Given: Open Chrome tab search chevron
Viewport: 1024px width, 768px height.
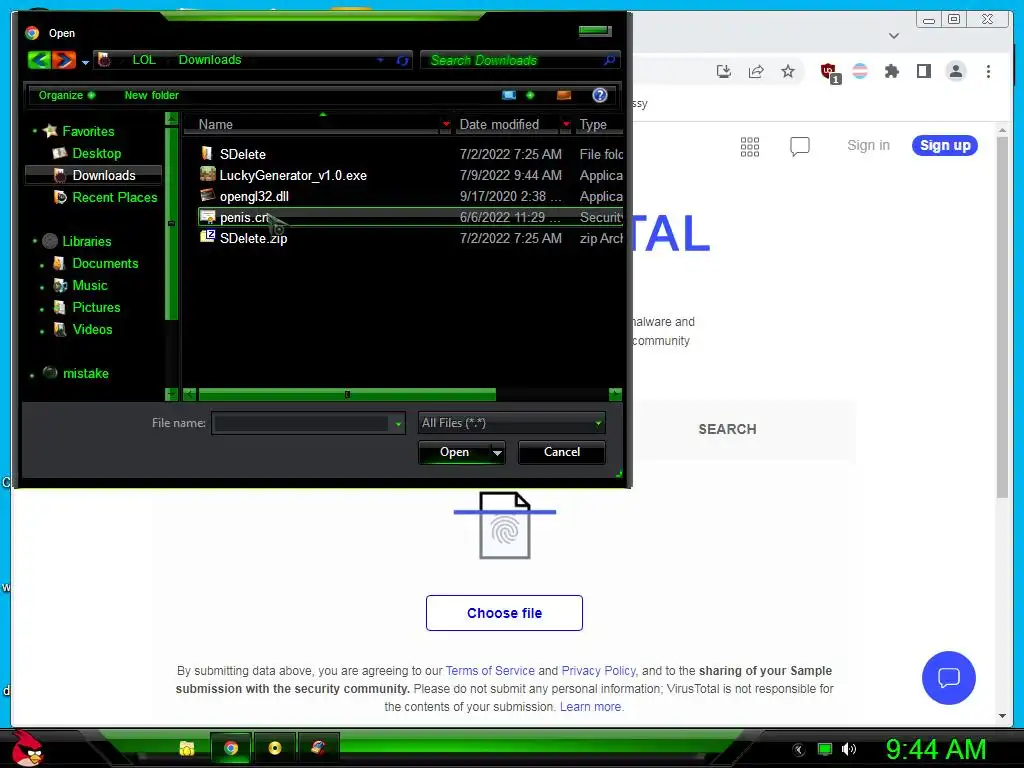Looking at the screenshot, I should pos(894,36).
